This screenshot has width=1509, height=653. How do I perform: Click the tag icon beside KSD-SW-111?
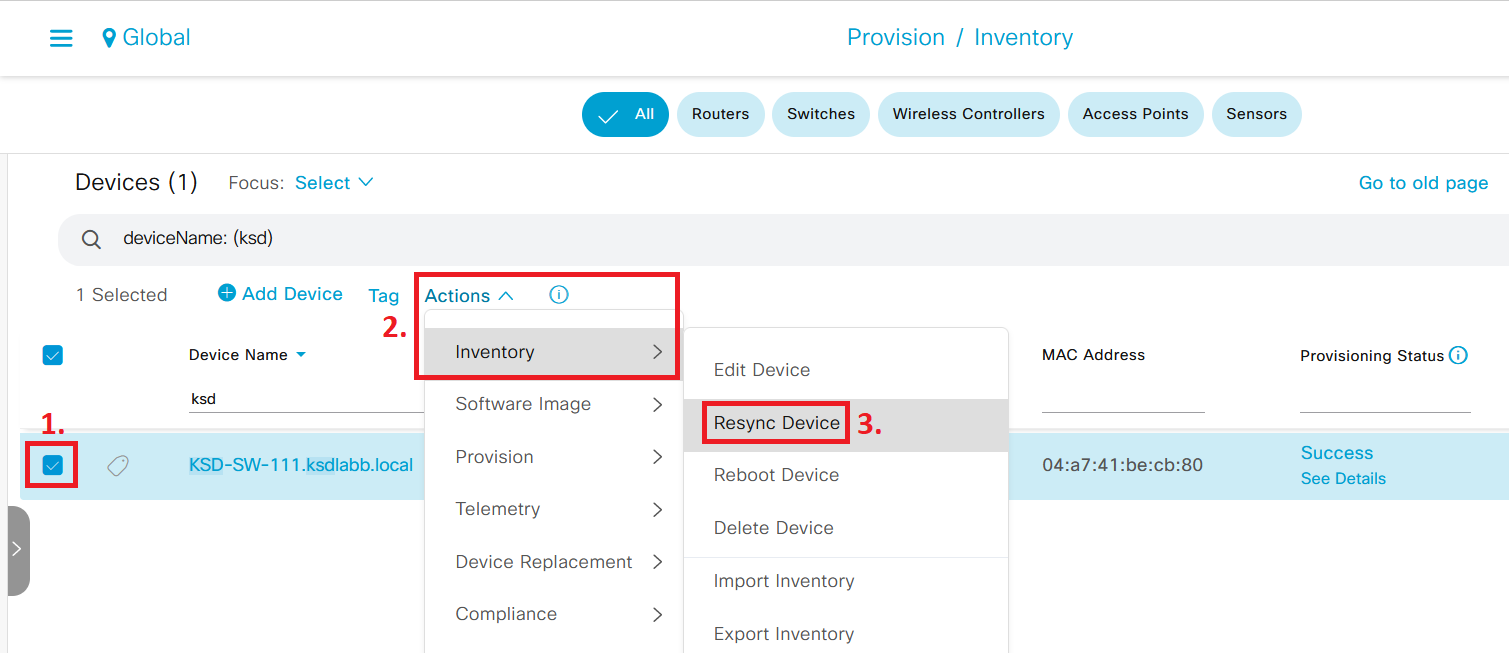[x=117, y=465]
